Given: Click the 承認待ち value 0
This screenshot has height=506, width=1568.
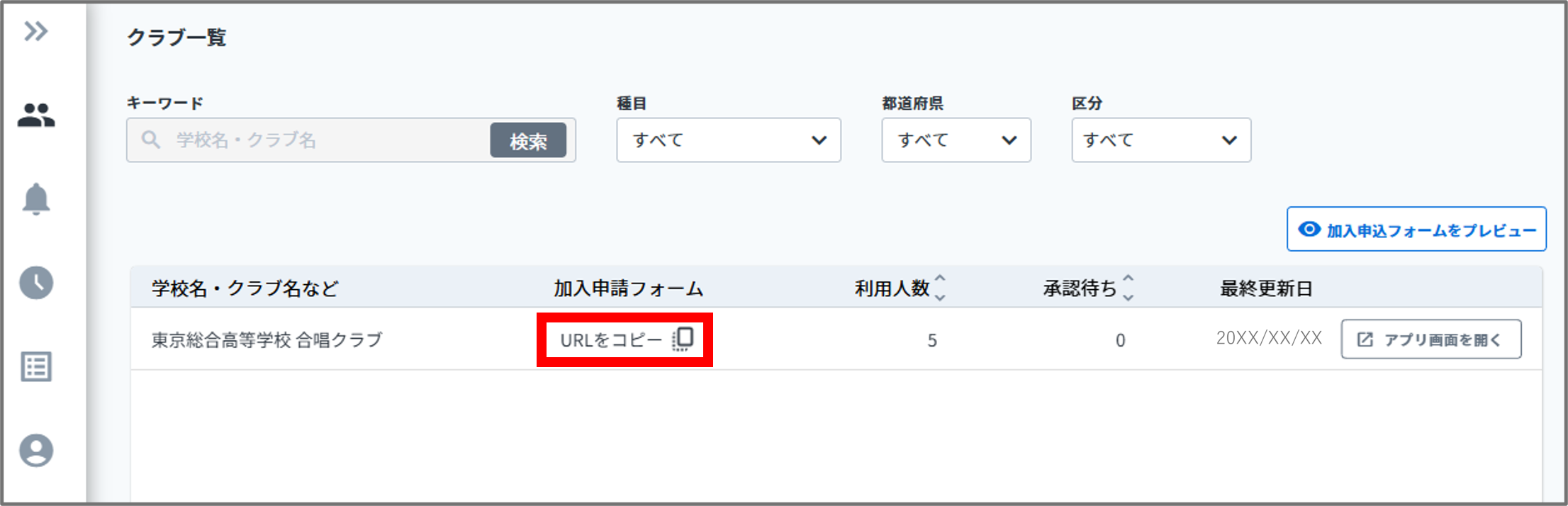Looking at the screenshot, I should pyautogui.click(x=1120, y=341).
